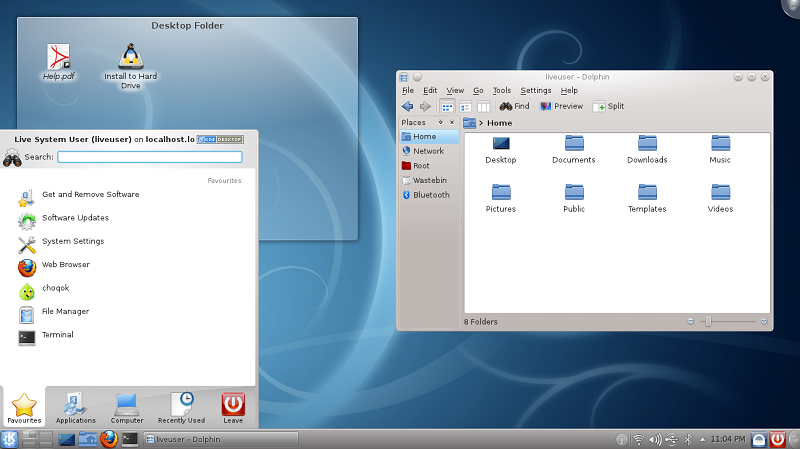The image size is (800, 449).
Task: Switch Dolphin to Columns view mode
Action: coord(483,106)
